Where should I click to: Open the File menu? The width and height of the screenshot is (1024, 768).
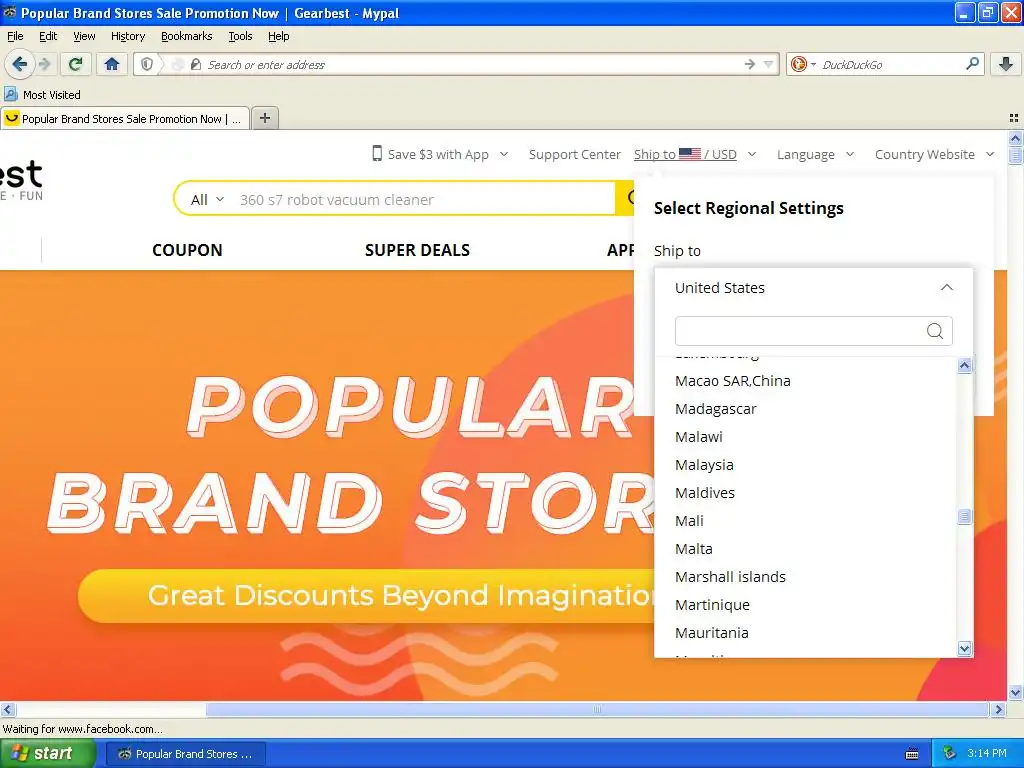click(15, 36)
